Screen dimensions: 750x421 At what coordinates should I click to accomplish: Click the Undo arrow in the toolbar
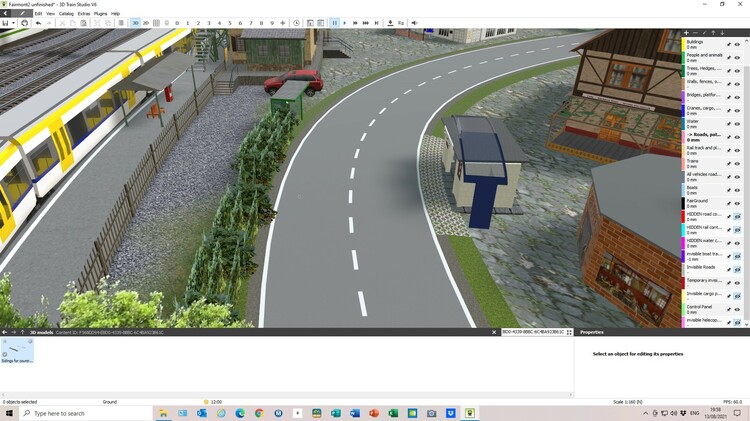(x=38, y=23)
